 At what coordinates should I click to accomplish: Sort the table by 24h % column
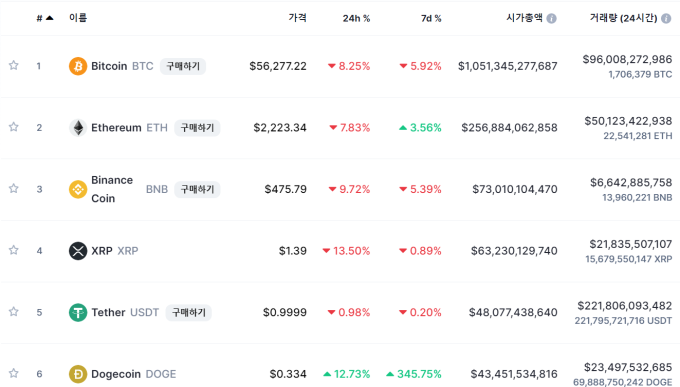tap(356, 18)
